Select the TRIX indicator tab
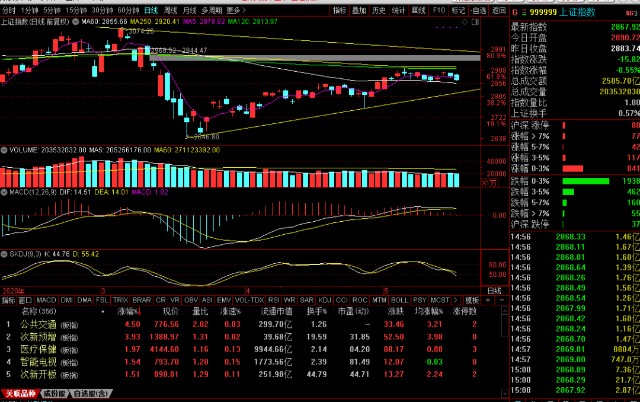The height and width of the screenshot is (402, 640). 120,300
